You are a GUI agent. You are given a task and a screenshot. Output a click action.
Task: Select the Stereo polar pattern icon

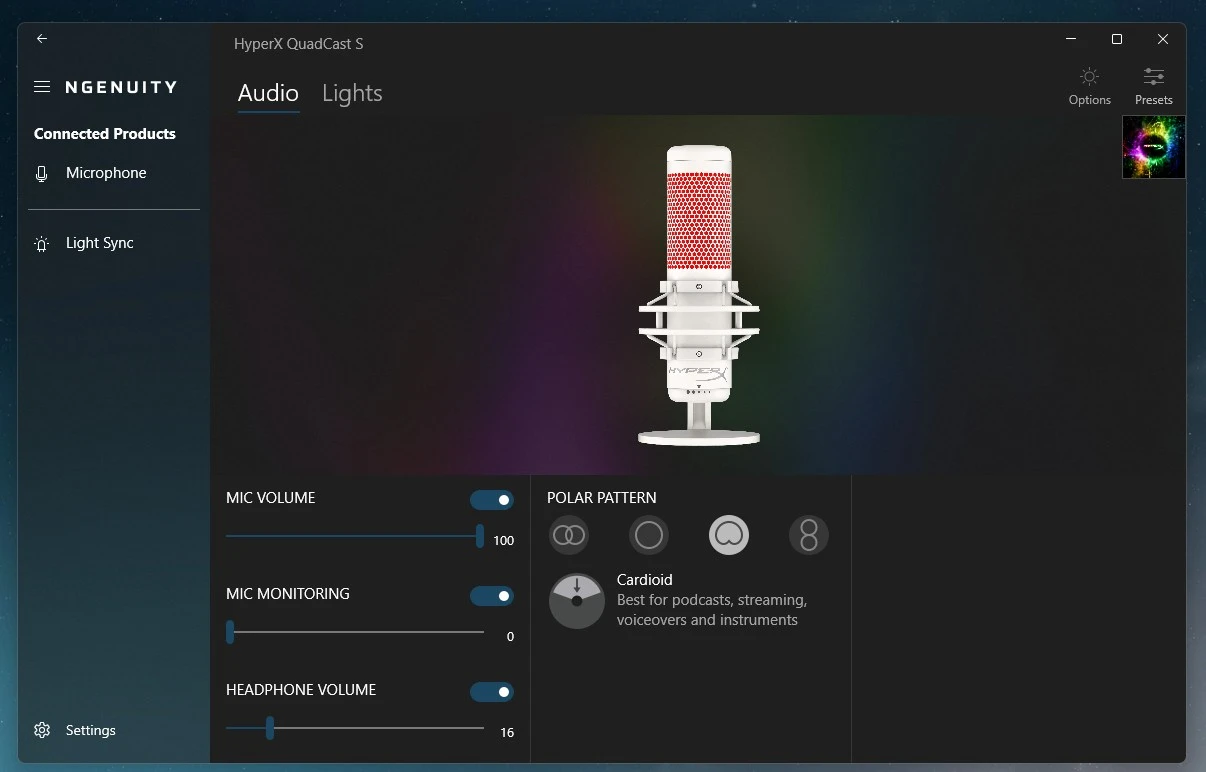(569, 535)
